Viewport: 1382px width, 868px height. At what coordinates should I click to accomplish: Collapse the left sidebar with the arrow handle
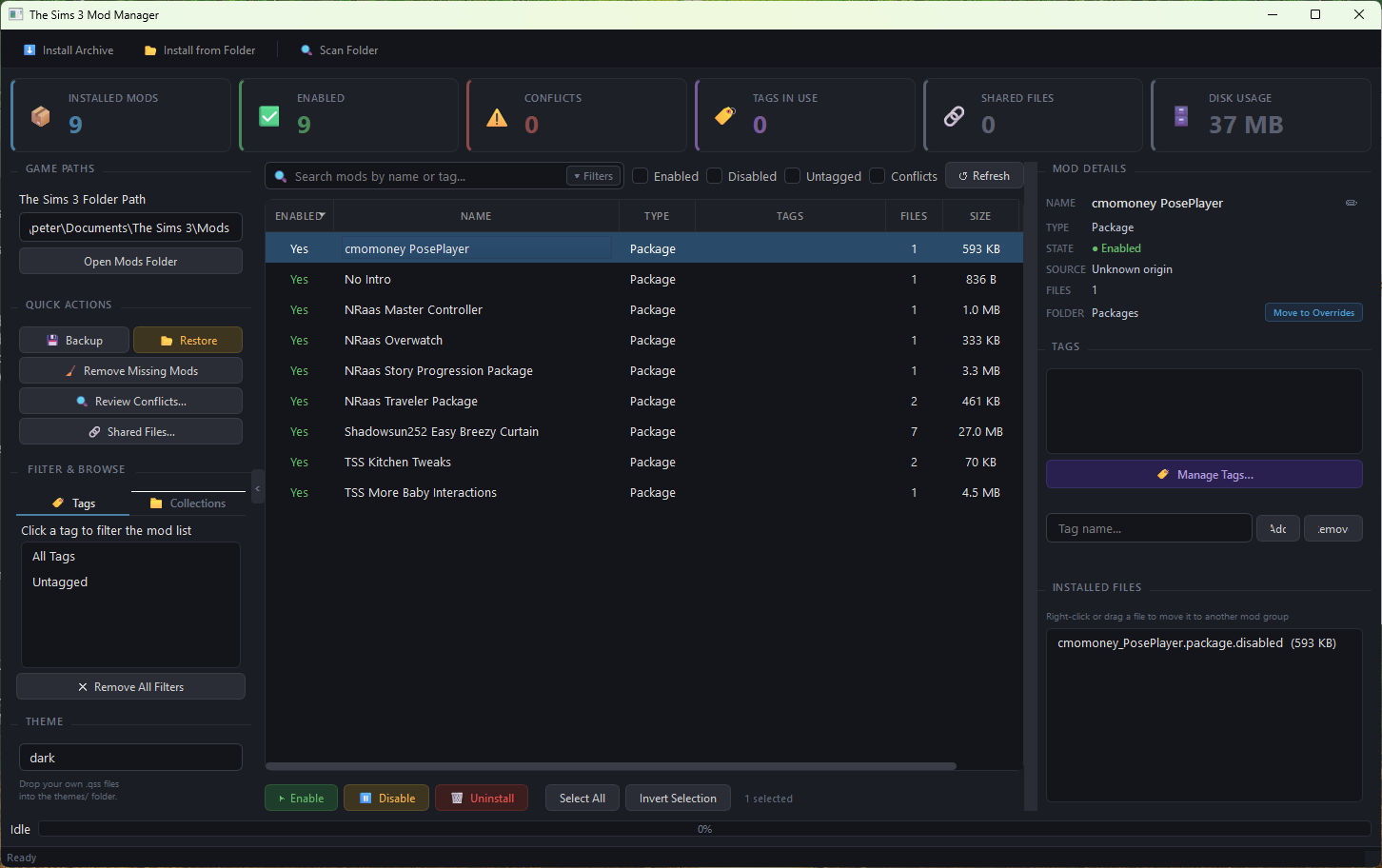coord(257,487)
